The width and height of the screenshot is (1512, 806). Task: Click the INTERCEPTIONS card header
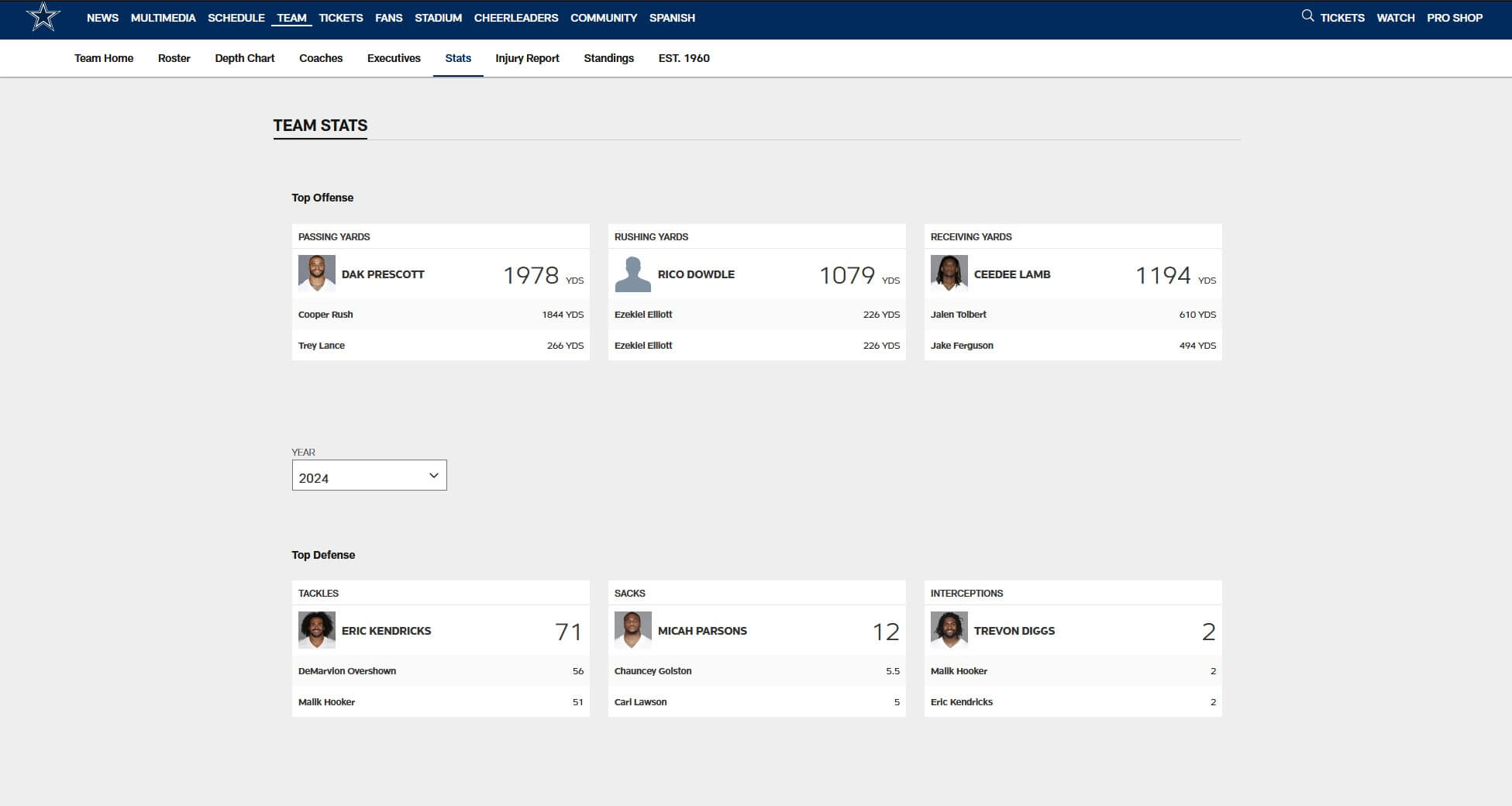pyautogui.click(x=966, y=594)
